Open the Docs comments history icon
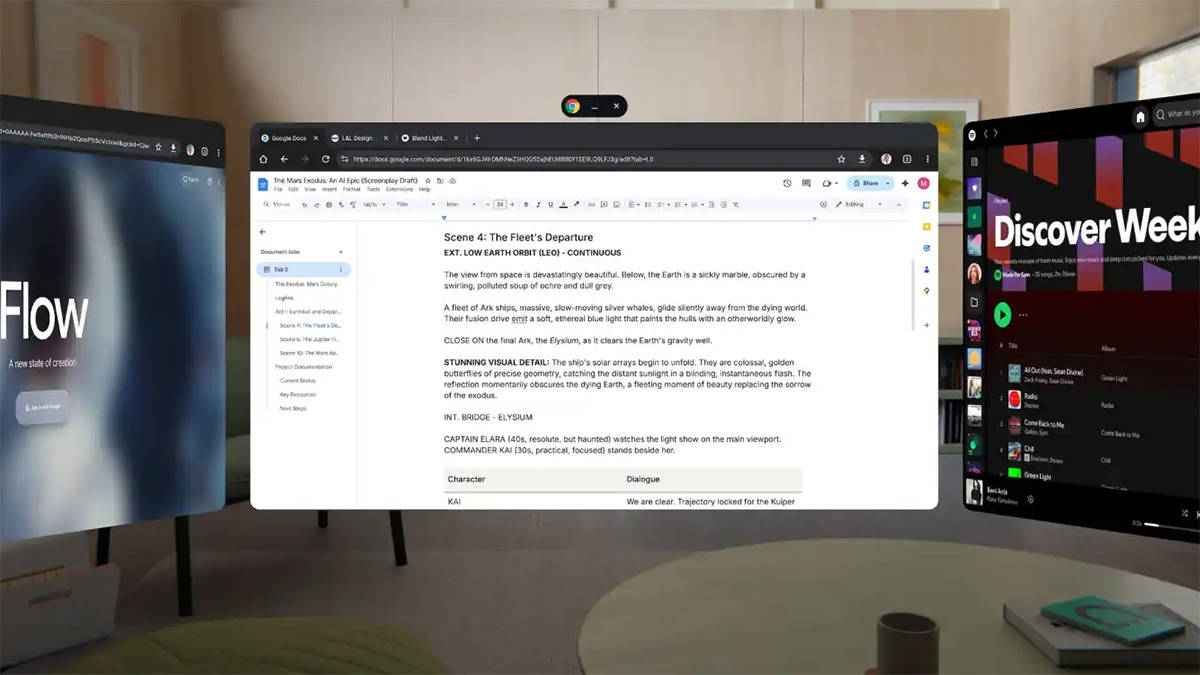The height and width of the screenshot is (675, 1200). [x=806, y=184]
